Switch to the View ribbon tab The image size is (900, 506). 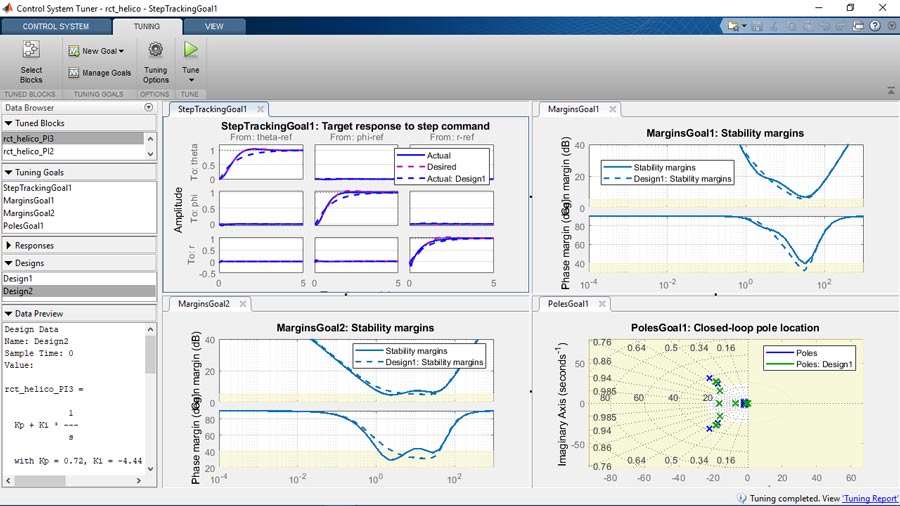(214, 26)
